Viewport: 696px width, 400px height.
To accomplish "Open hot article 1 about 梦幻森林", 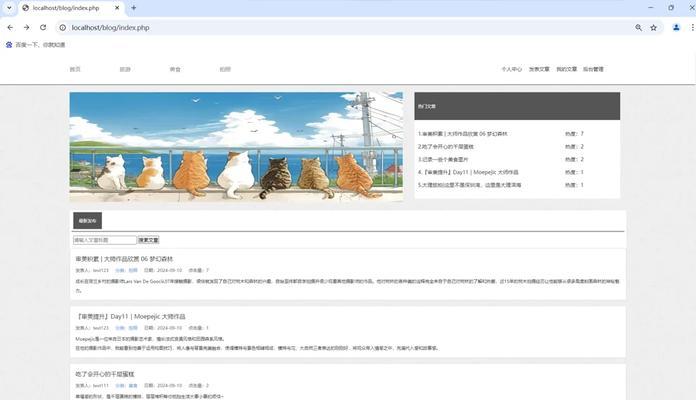I will click(x=462, y=134).
